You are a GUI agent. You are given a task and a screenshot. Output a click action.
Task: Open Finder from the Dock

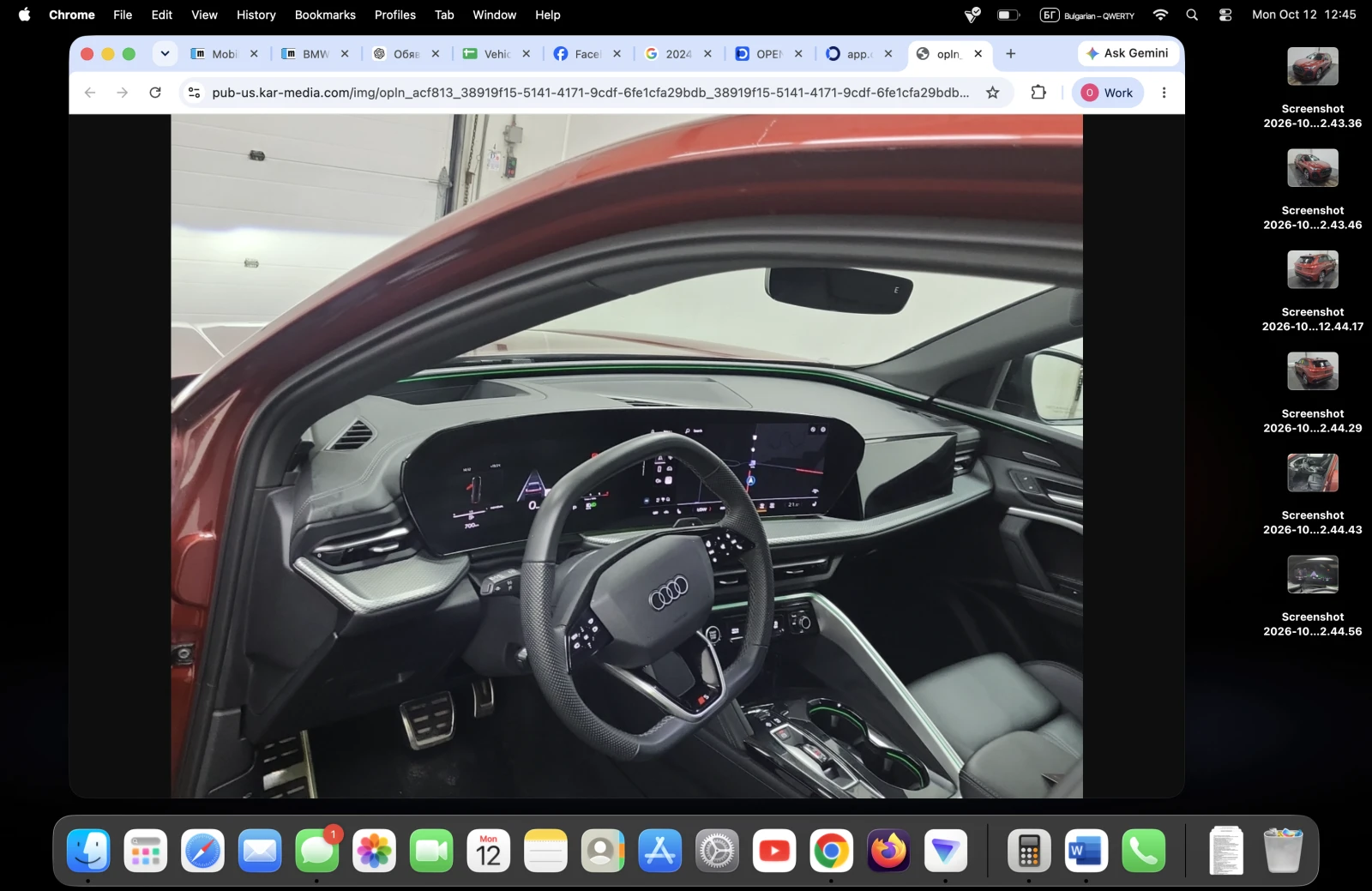pos(88,852)
